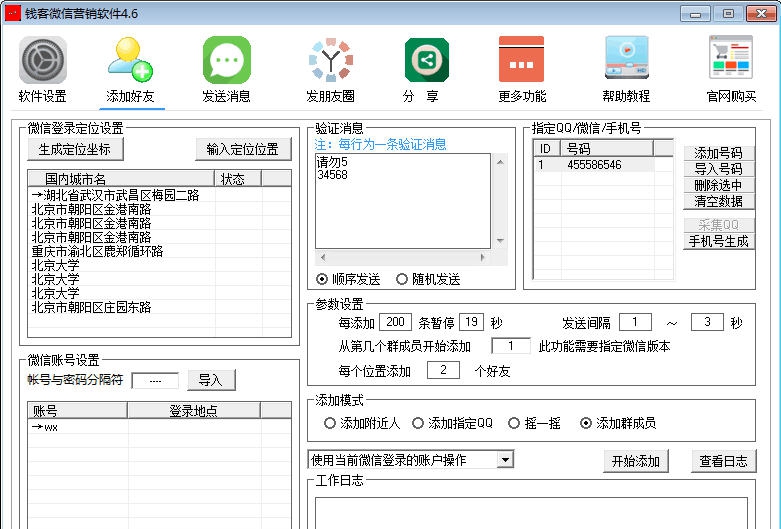Maximize the 钱客微信营销软件 window
Viewport: 781px width, 529px height.
(728, 13)
